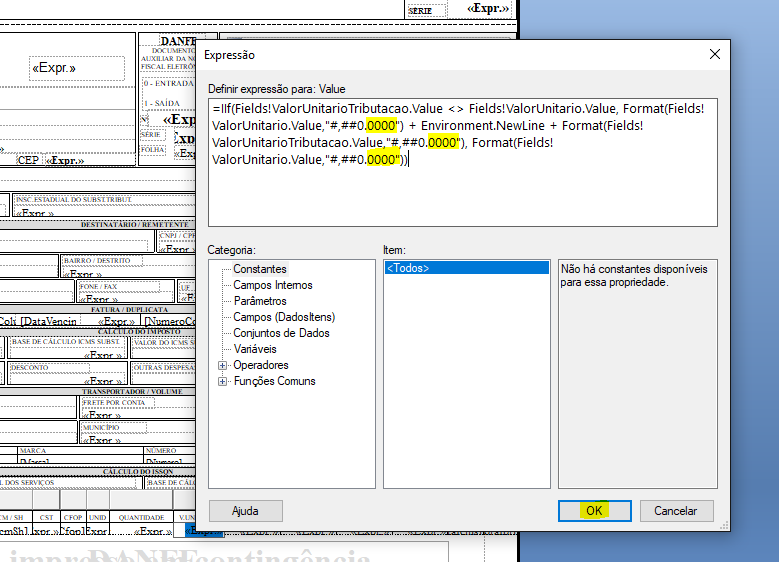Click the Cancelar button
The height and width of the screenshot is (562, 779).
pyautogui.click(x=675, y=510)
